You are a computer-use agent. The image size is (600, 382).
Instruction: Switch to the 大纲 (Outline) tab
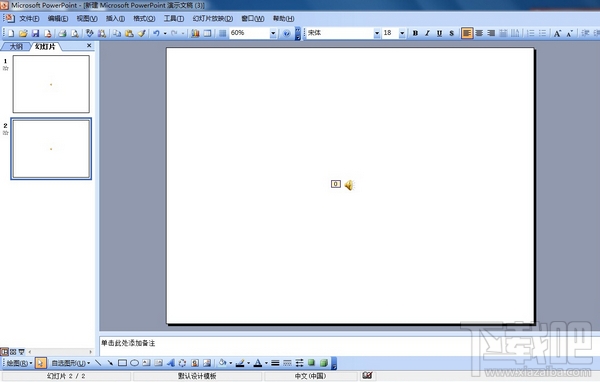point(16,46)
